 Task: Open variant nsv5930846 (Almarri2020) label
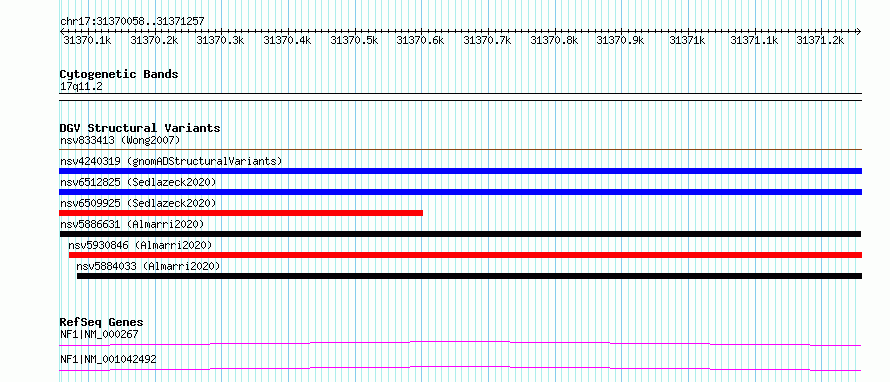pyautogui.click(x=140, y=245)
